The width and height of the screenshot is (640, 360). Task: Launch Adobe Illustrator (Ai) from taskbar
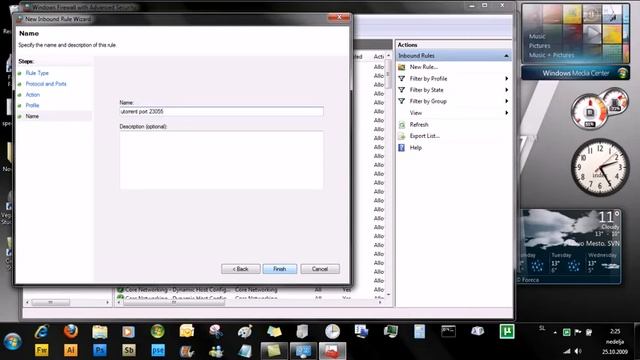tap(71, 350)
